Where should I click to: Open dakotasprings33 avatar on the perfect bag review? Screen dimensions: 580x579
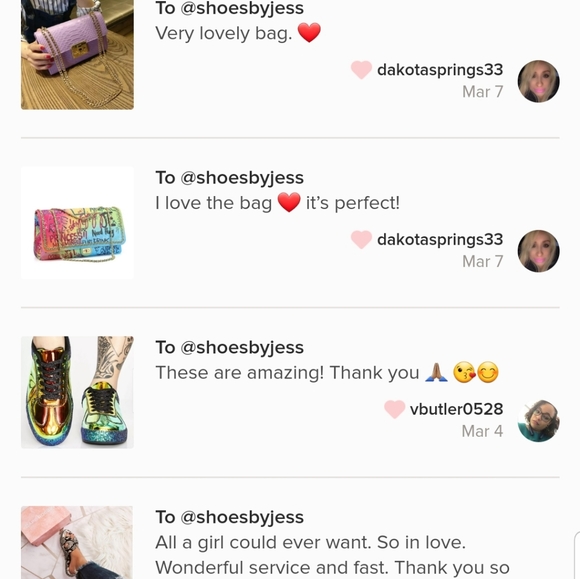(538, 251)
